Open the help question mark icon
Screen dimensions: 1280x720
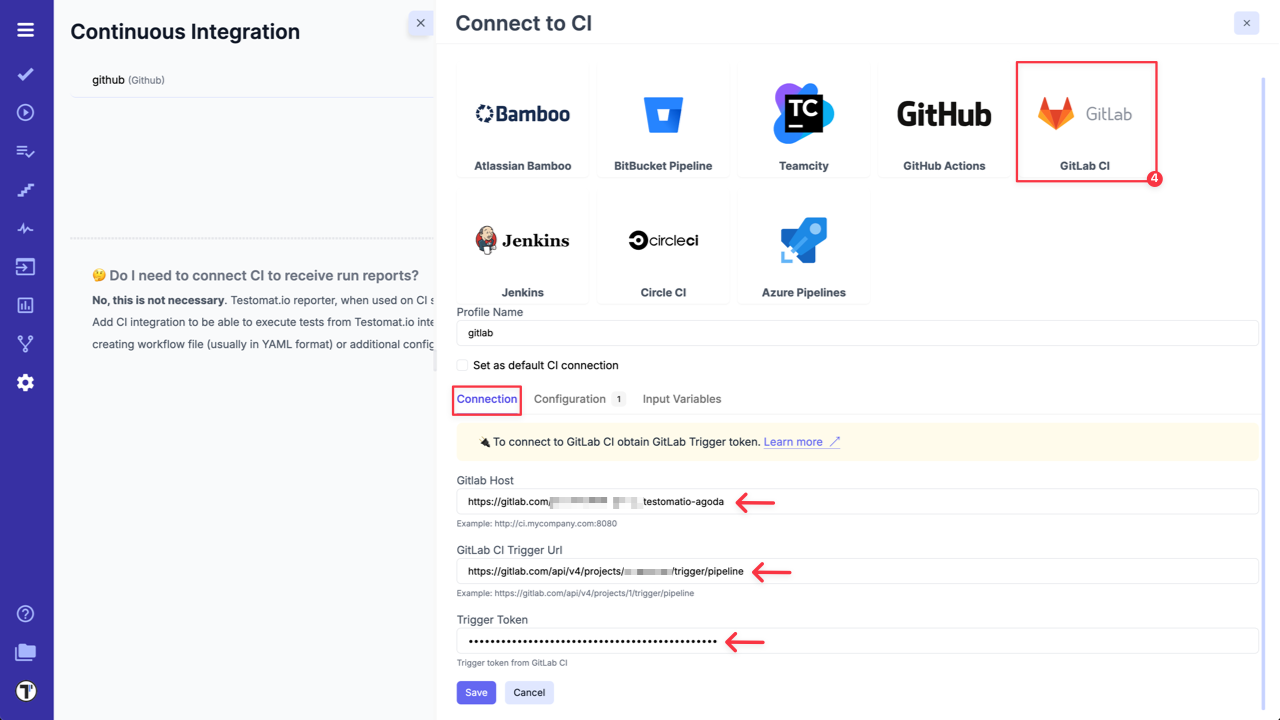pyautogui.click(x=26, y=613)
